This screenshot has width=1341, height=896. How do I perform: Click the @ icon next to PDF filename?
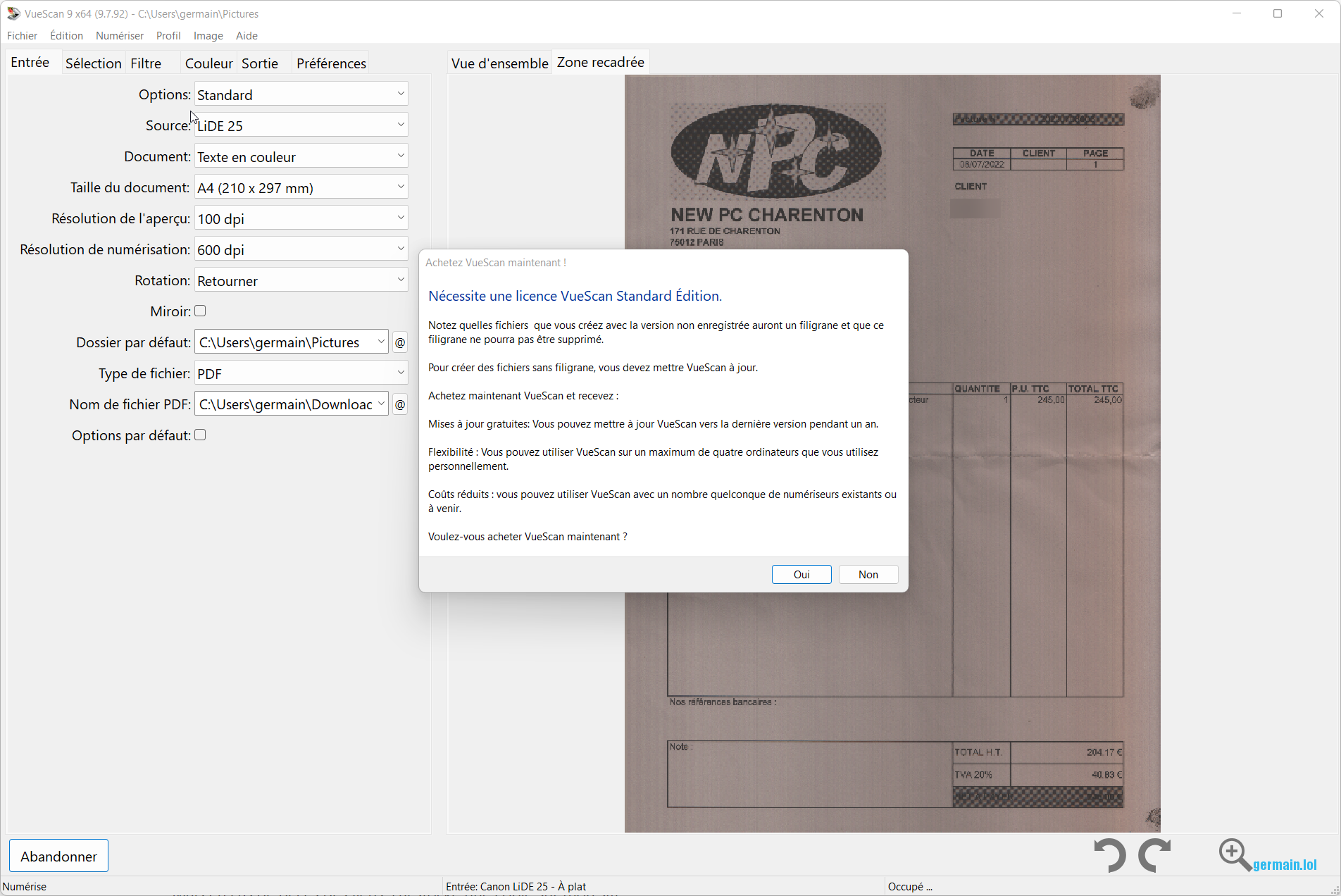[399, 404]
